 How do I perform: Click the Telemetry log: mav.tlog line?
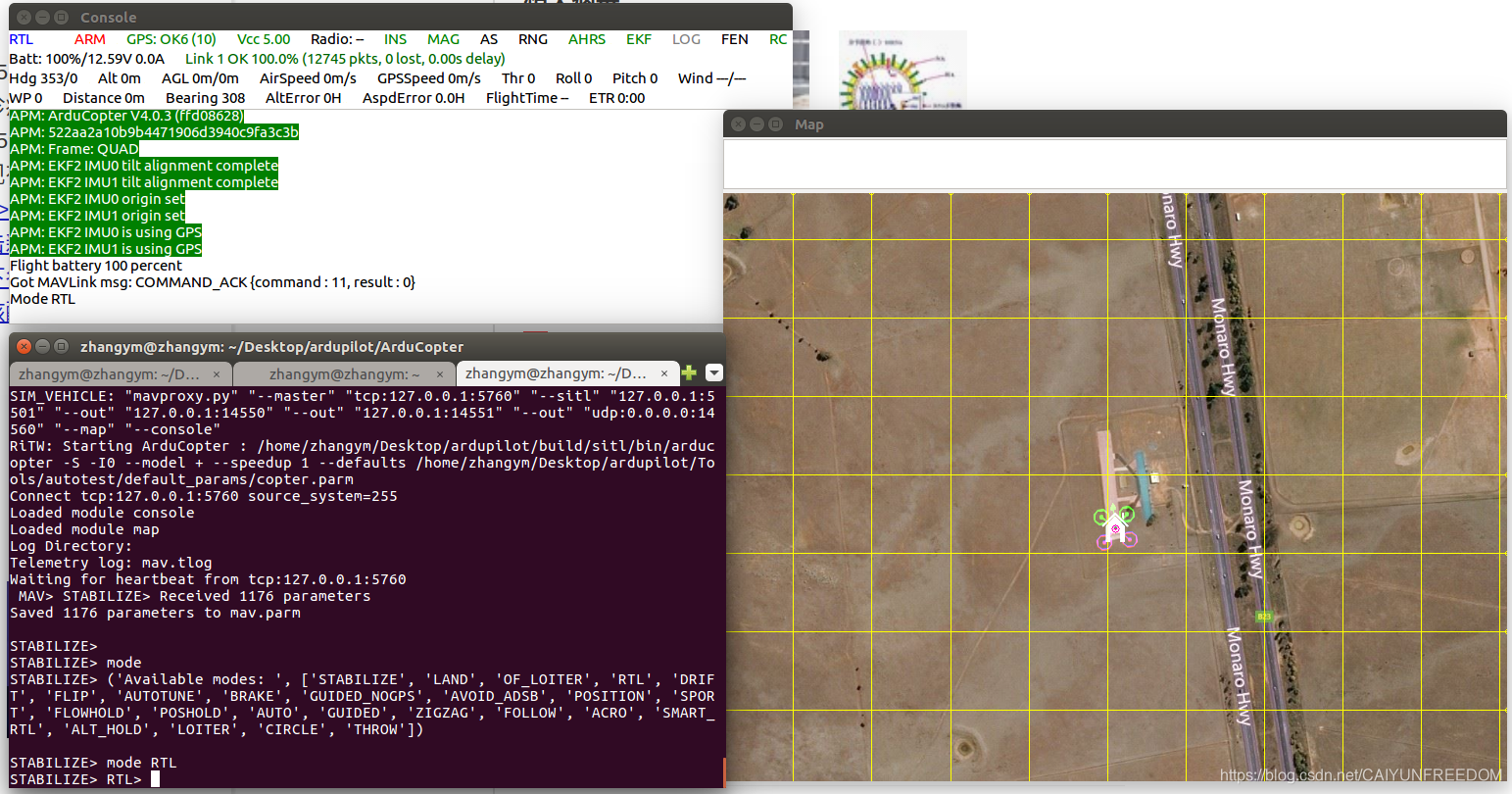[111, 563]
